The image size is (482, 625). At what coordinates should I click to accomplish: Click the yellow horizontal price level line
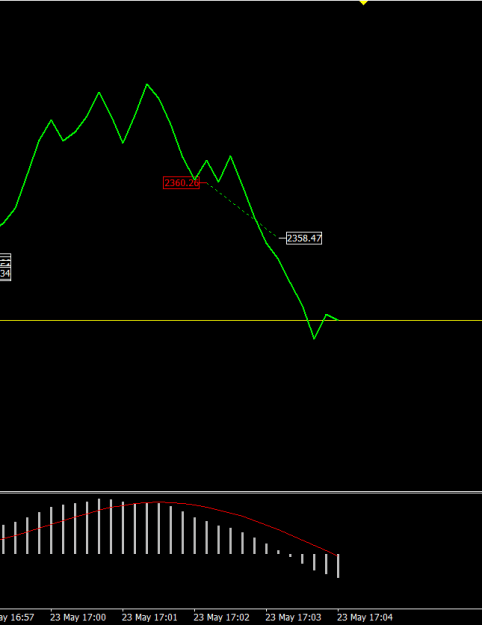(x=241, y=320)
